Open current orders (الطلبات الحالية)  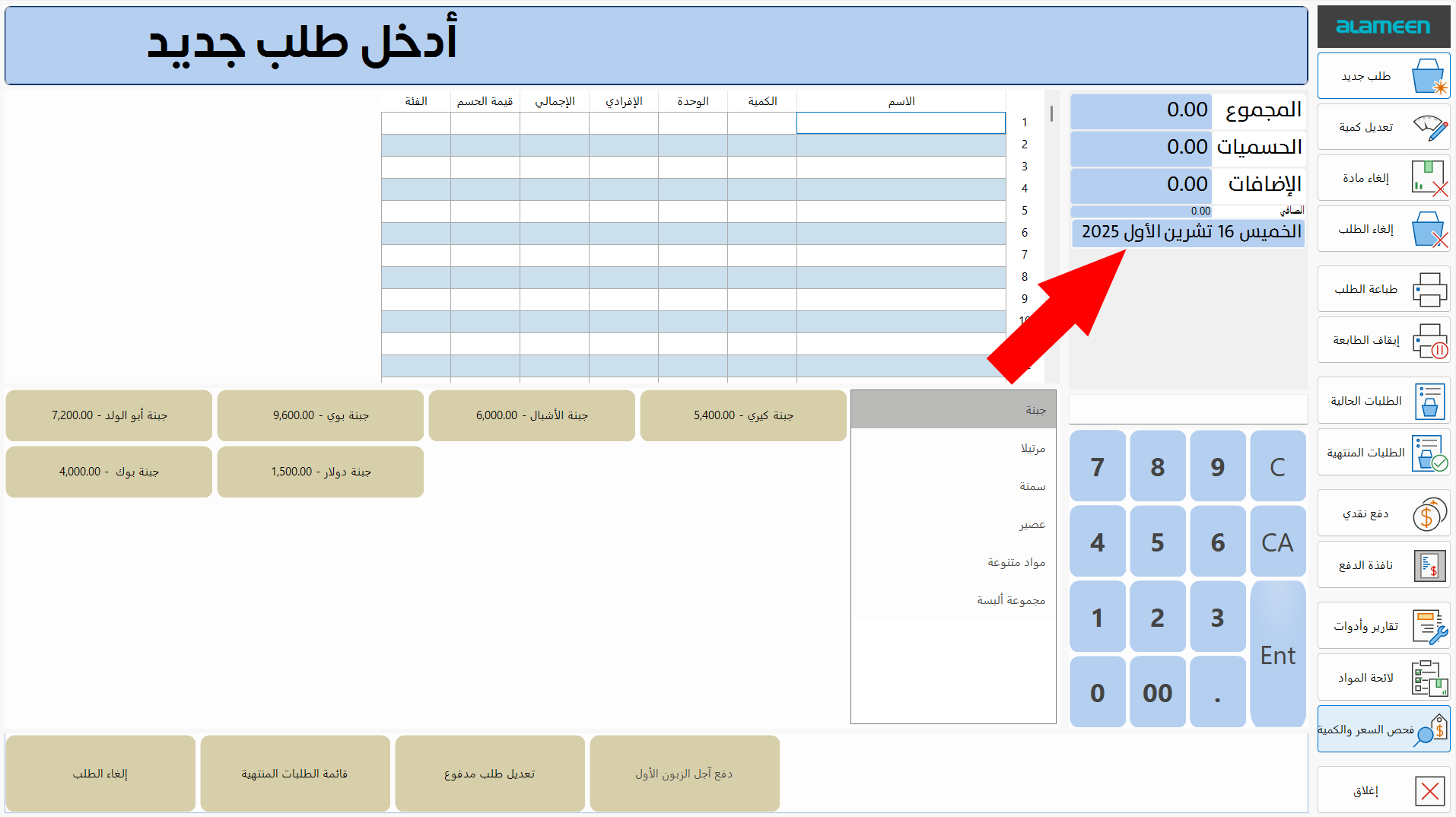point(1383,401)
